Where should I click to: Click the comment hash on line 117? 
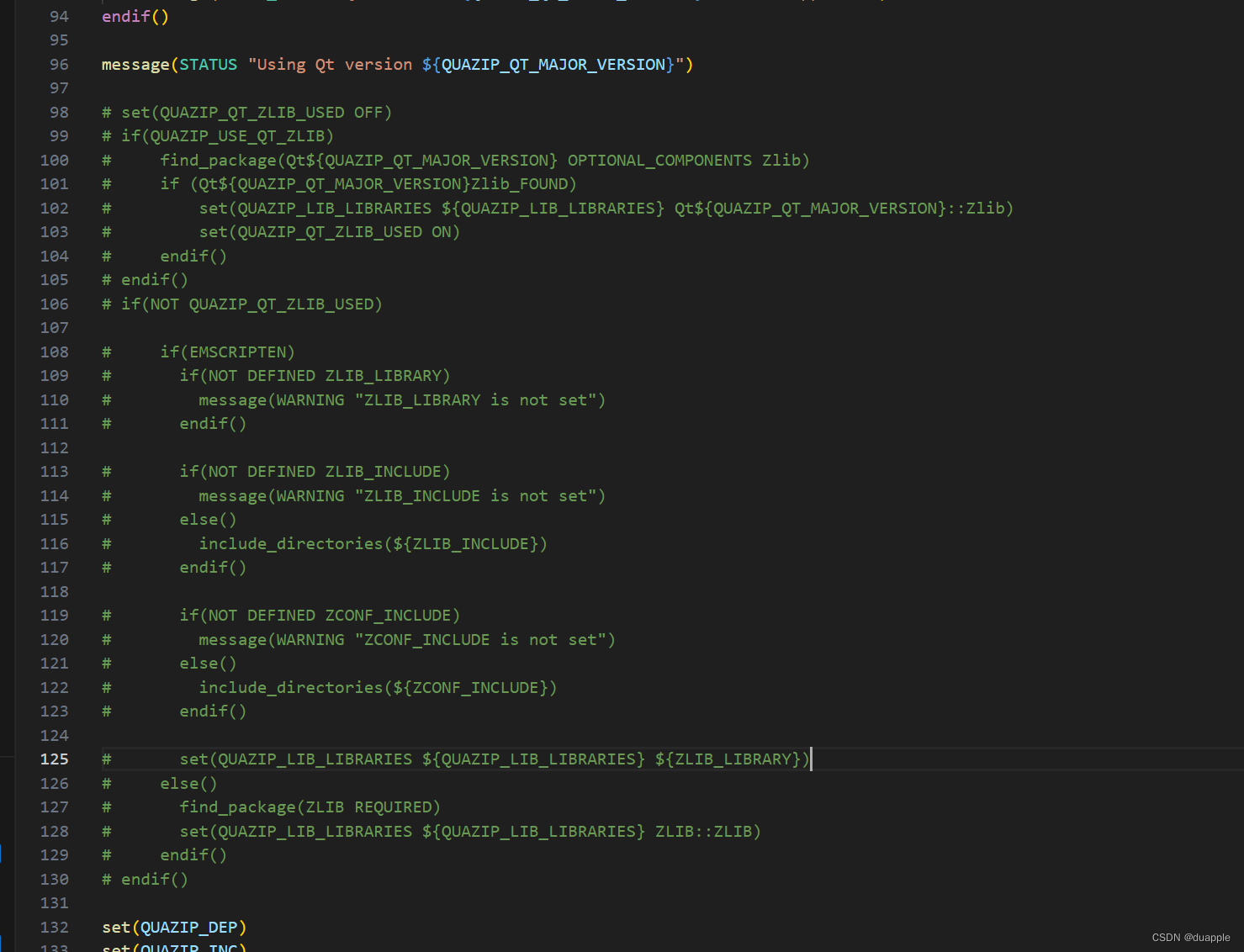click(x=107, y=568)
